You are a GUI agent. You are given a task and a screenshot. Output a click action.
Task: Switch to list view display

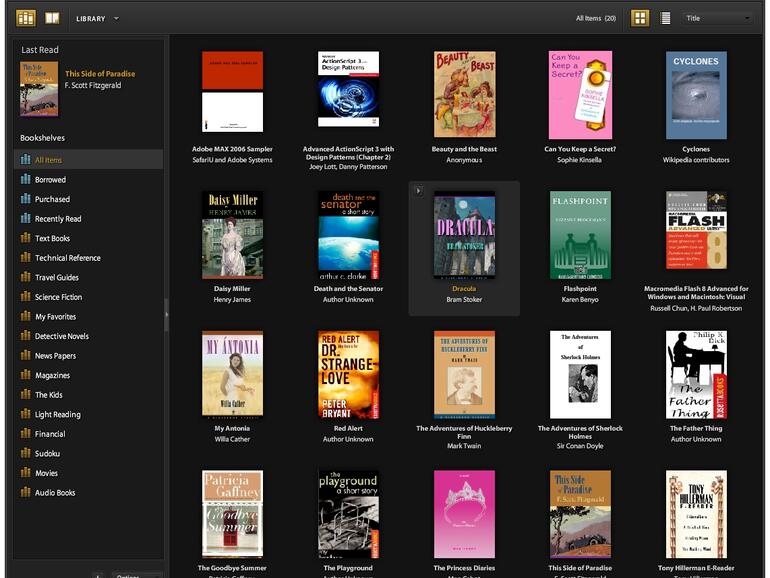pyautogui.click(x=666, y=18)
